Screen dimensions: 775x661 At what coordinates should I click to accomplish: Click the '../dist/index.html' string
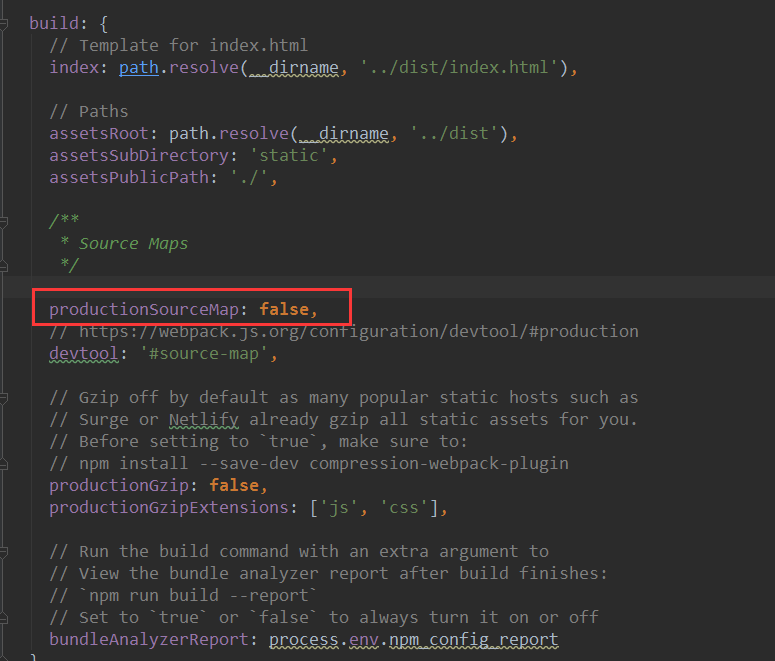459,67
